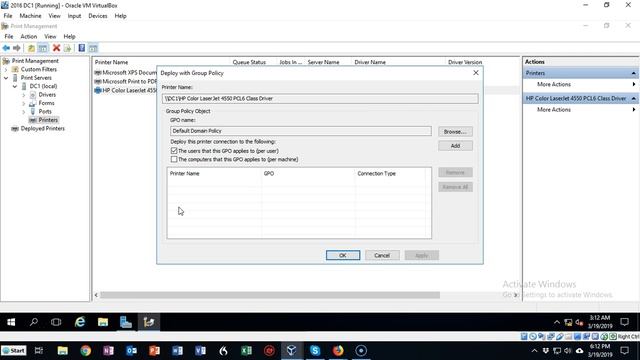Screen dimensions: 640x360
Task: Open OneNote from host taskbar
Action: (109, 351)
